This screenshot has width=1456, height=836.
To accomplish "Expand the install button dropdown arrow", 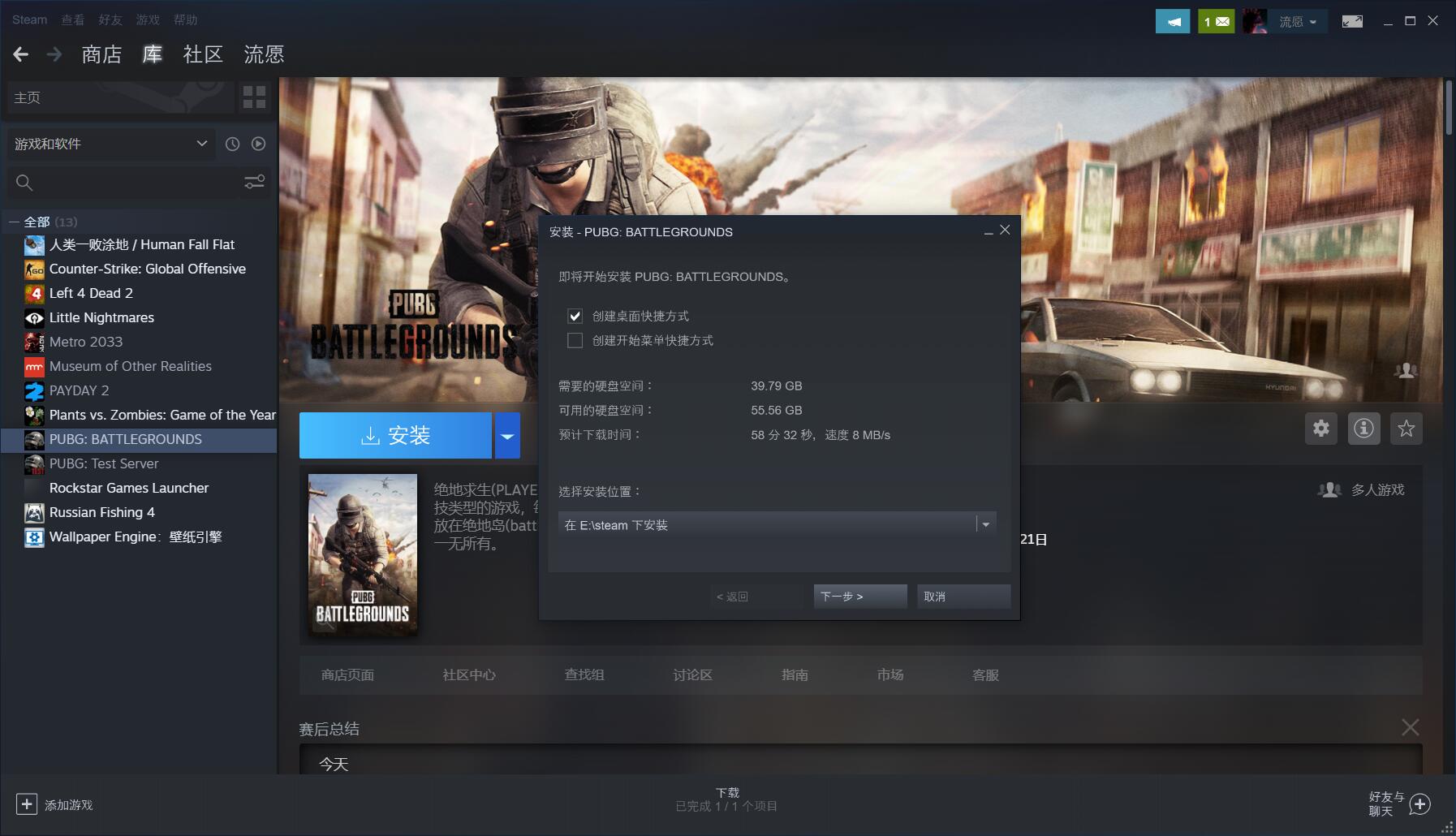I will pos(507,436).
